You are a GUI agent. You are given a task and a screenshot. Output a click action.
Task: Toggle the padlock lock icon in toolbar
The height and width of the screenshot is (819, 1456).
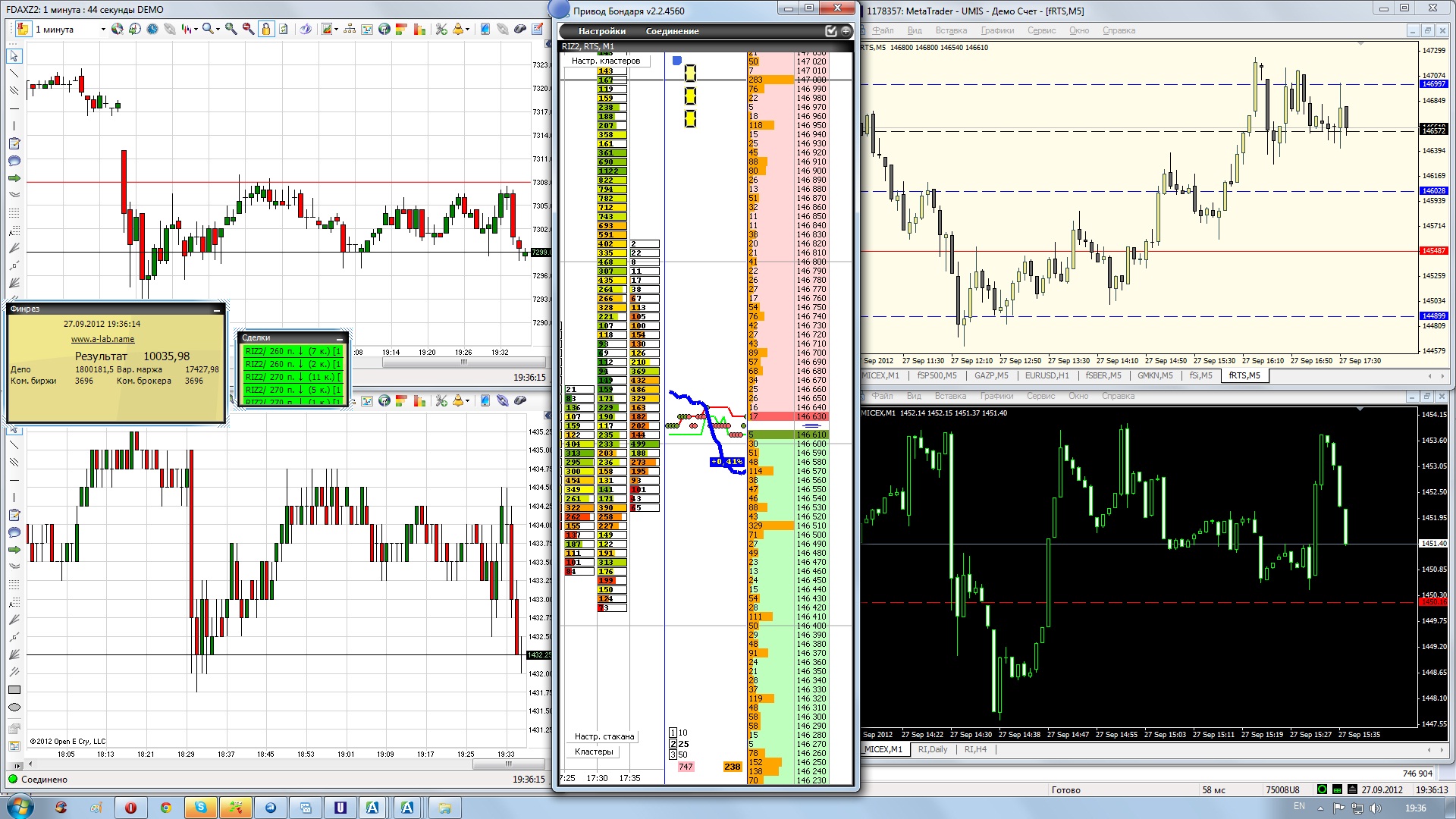266,29
